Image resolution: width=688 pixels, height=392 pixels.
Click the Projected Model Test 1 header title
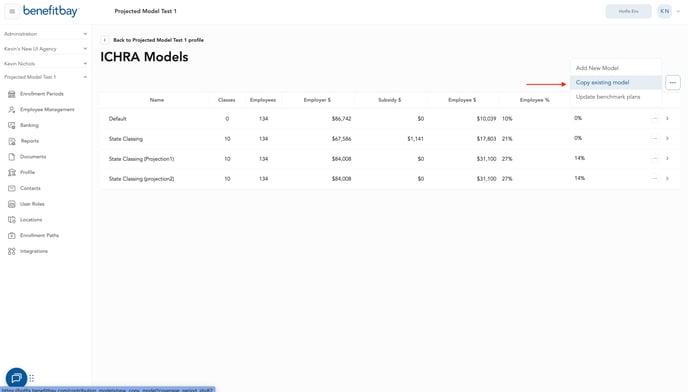(x=145, y=11)
